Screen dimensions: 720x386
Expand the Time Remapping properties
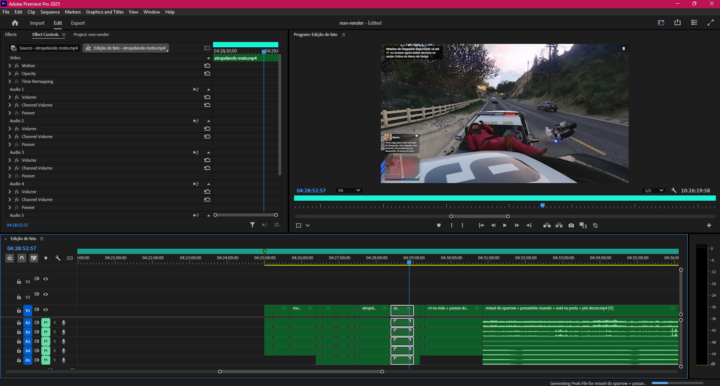tap(10, 81)
